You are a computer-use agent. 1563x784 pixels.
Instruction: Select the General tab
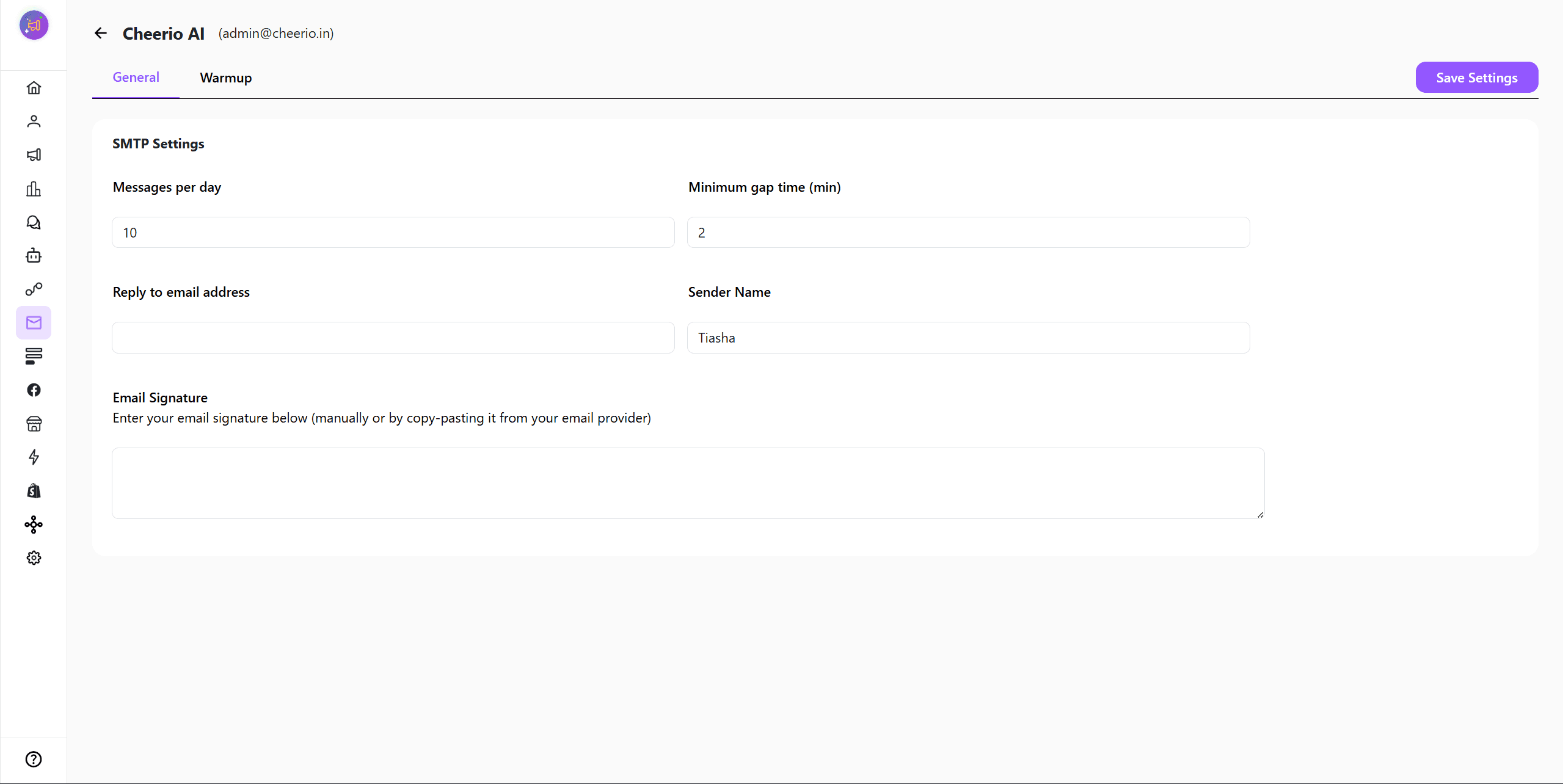coord(136,78)
